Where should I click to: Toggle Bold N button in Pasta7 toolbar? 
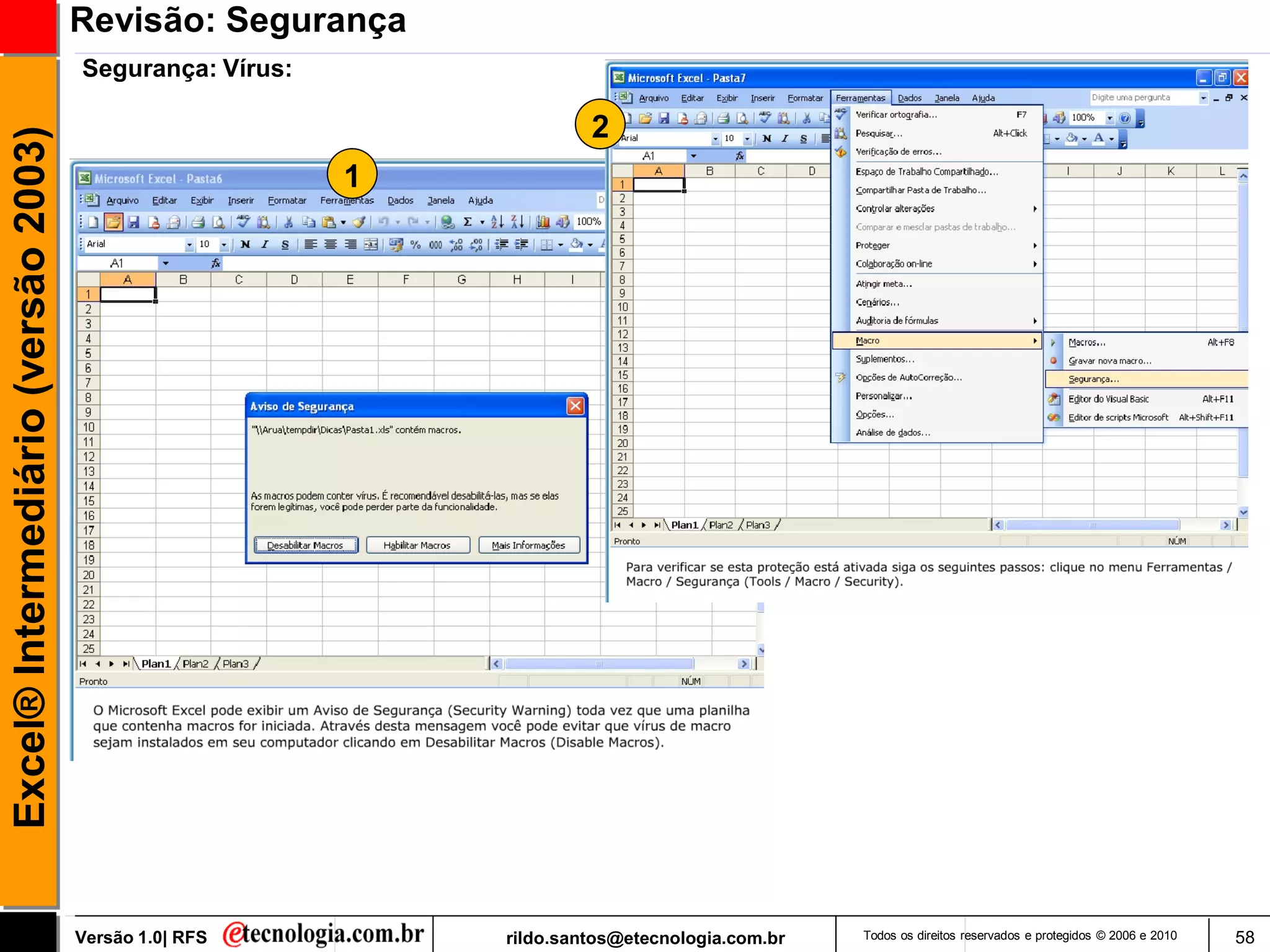pyautogui.click(x=767, y=139)
